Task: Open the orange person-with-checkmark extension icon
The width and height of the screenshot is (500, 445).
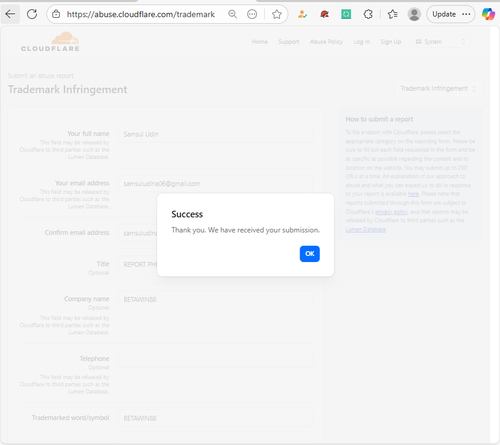Action: pos(303,14)
